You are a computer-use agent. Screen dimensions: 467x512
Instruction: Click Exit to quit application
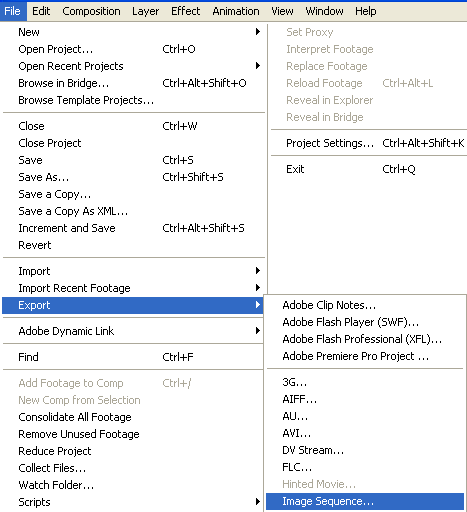[369, 169]
